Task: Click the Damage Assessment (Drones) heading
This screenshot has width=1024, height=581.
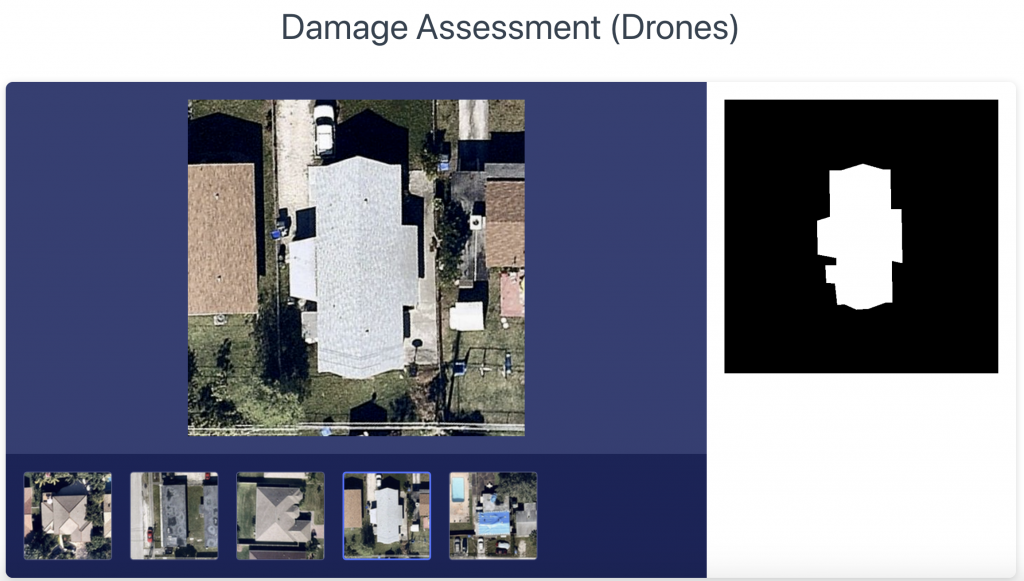Action: 509,27
